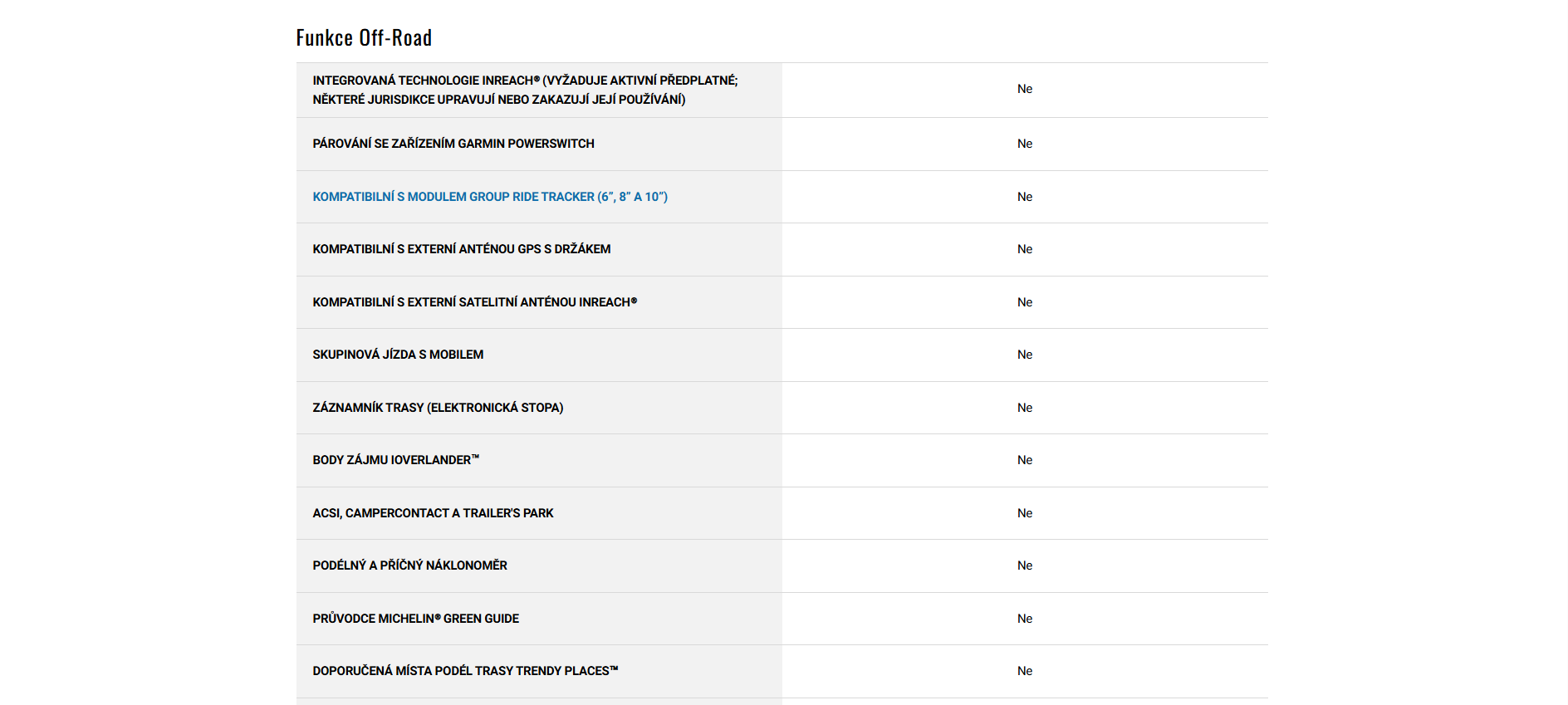Image resolution: width=1568 pixels, height=705 pixels.
Task: Click the Ne value for Michelin Green Guide
Action: click(x=1025, y=619)
